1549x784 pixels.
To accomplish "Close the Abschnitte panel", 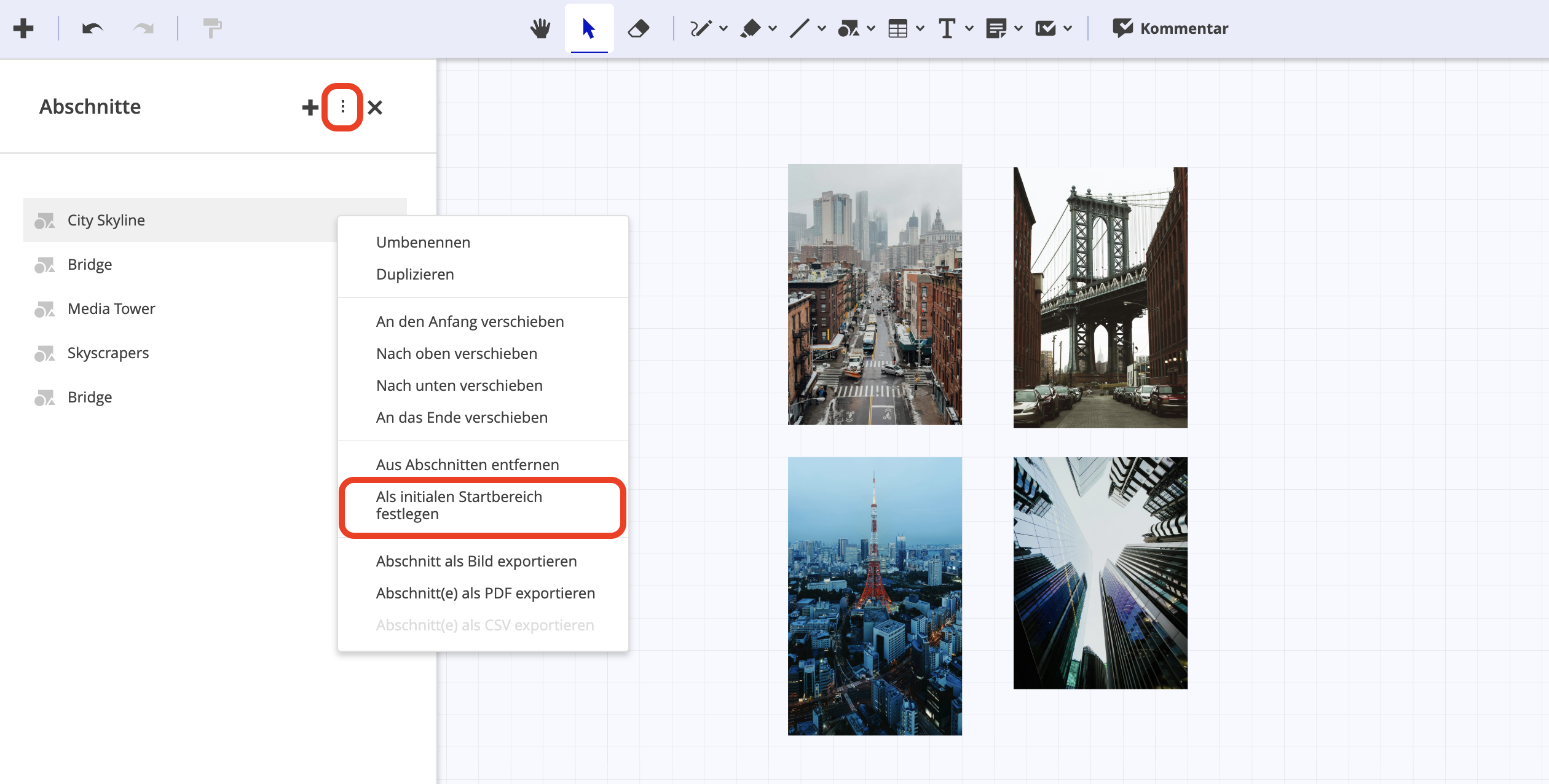I will [375, 108].
